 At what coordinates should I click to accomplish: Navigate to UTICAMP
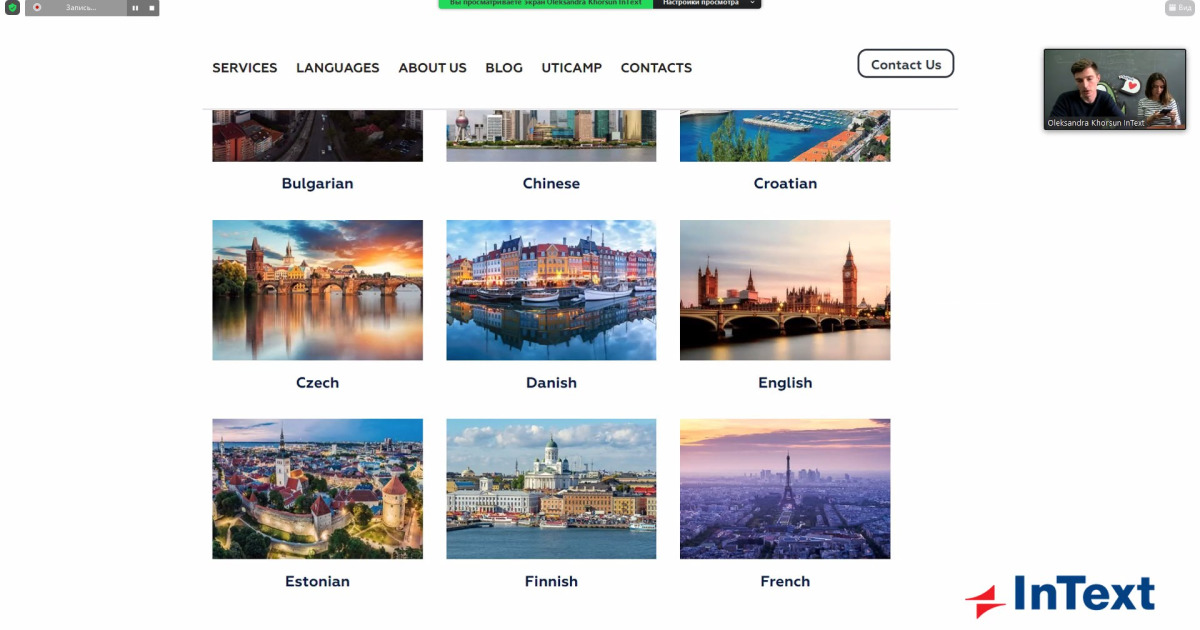(572, 68)
